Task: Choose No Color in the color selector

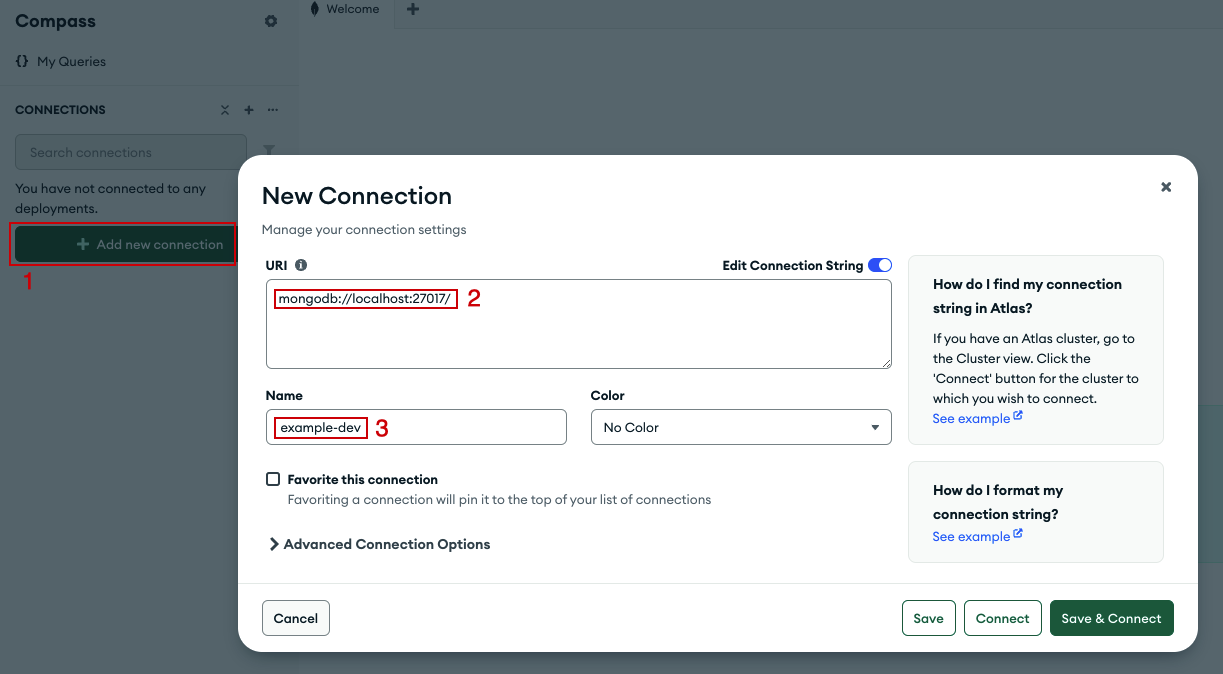Action: 740,427
